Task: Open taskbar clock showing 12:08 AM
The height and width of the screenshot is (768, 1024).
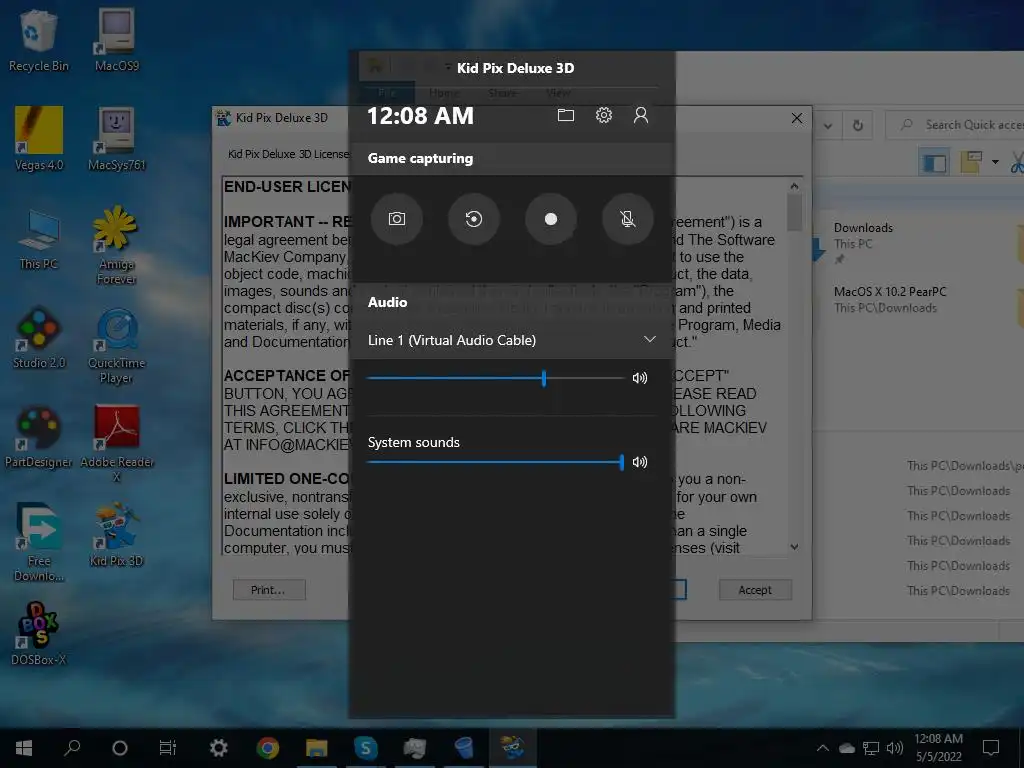Action: 938,748
